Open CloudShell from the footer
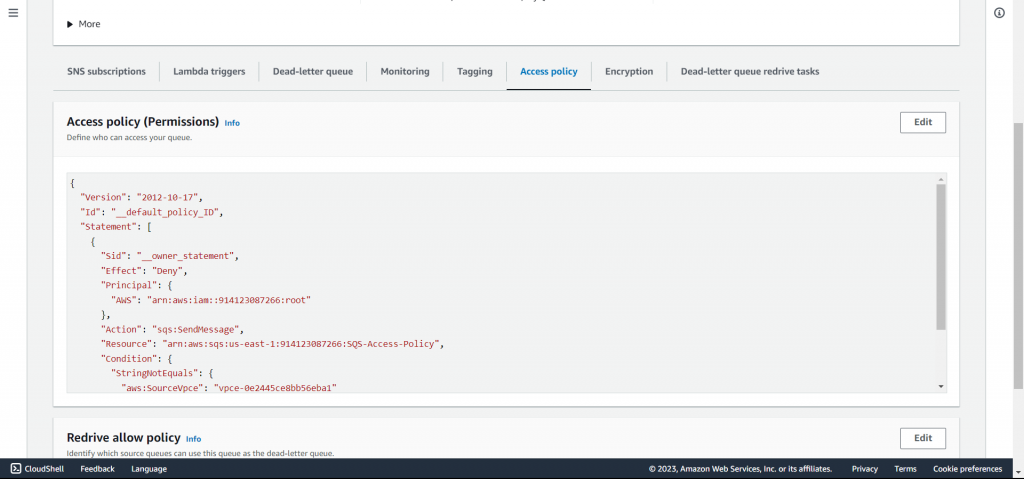The height and width of the screenshot is (479, 1024). pyautogui.click(x=38, y=468)
